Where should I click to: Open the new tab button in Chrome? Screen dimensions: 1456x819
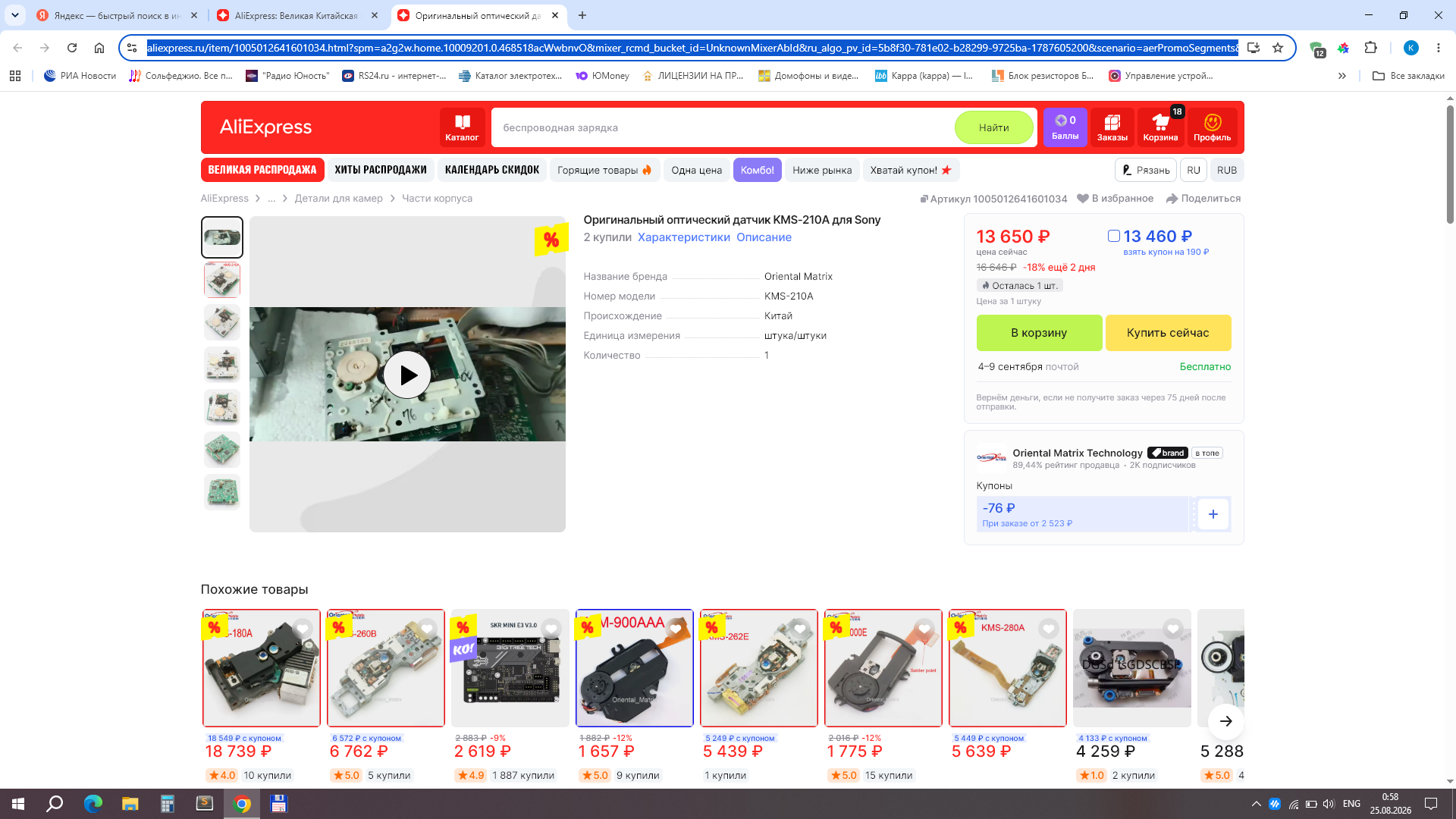(x=582, y=15)
